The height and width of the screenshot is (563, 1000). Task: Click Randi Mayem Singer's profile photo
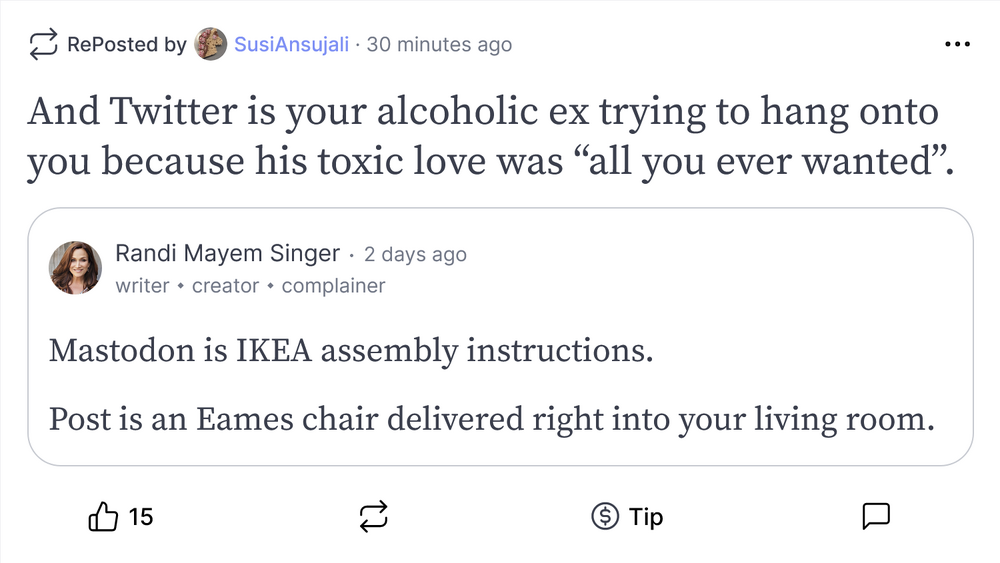(75, 267)
